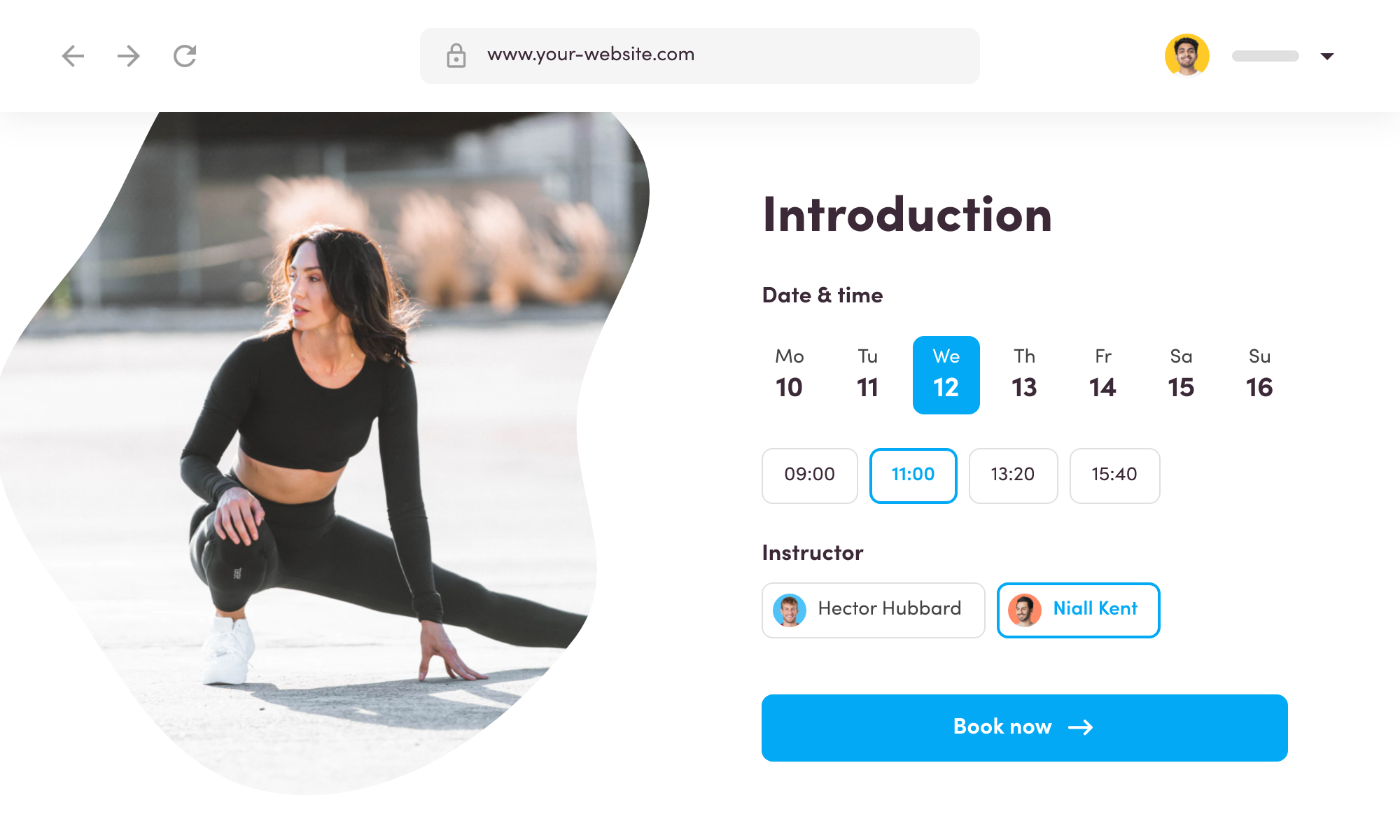1400x840 pixels.
Task: Choose Hector Hubbard as instructor
Action: pyautogui.click(x=874, y=610)
